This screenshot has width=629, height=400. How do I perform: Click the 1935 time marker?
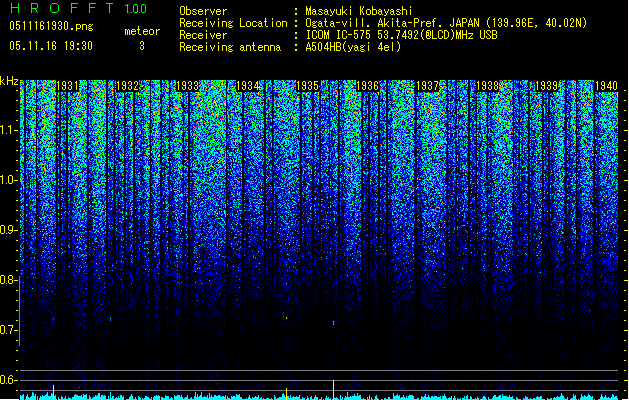coord(307,86)
